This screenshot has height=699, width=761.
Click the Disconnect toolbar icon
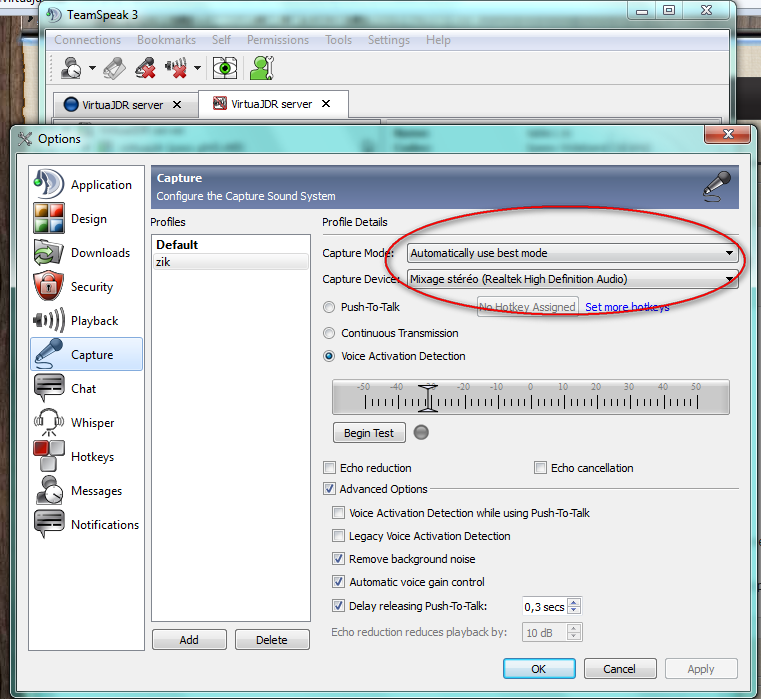point(145,68)
